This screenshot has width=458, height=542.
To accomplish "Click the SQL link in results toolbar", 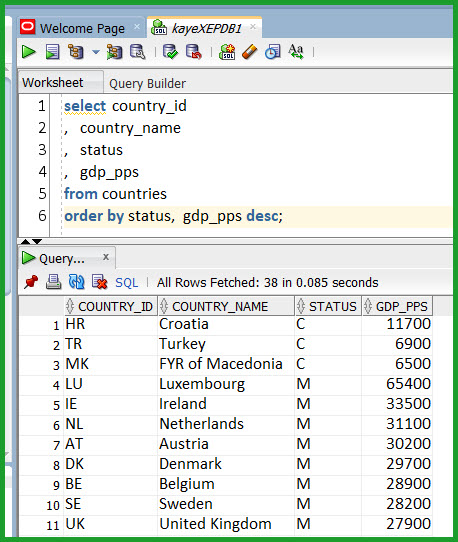I will tap(127, 283).
